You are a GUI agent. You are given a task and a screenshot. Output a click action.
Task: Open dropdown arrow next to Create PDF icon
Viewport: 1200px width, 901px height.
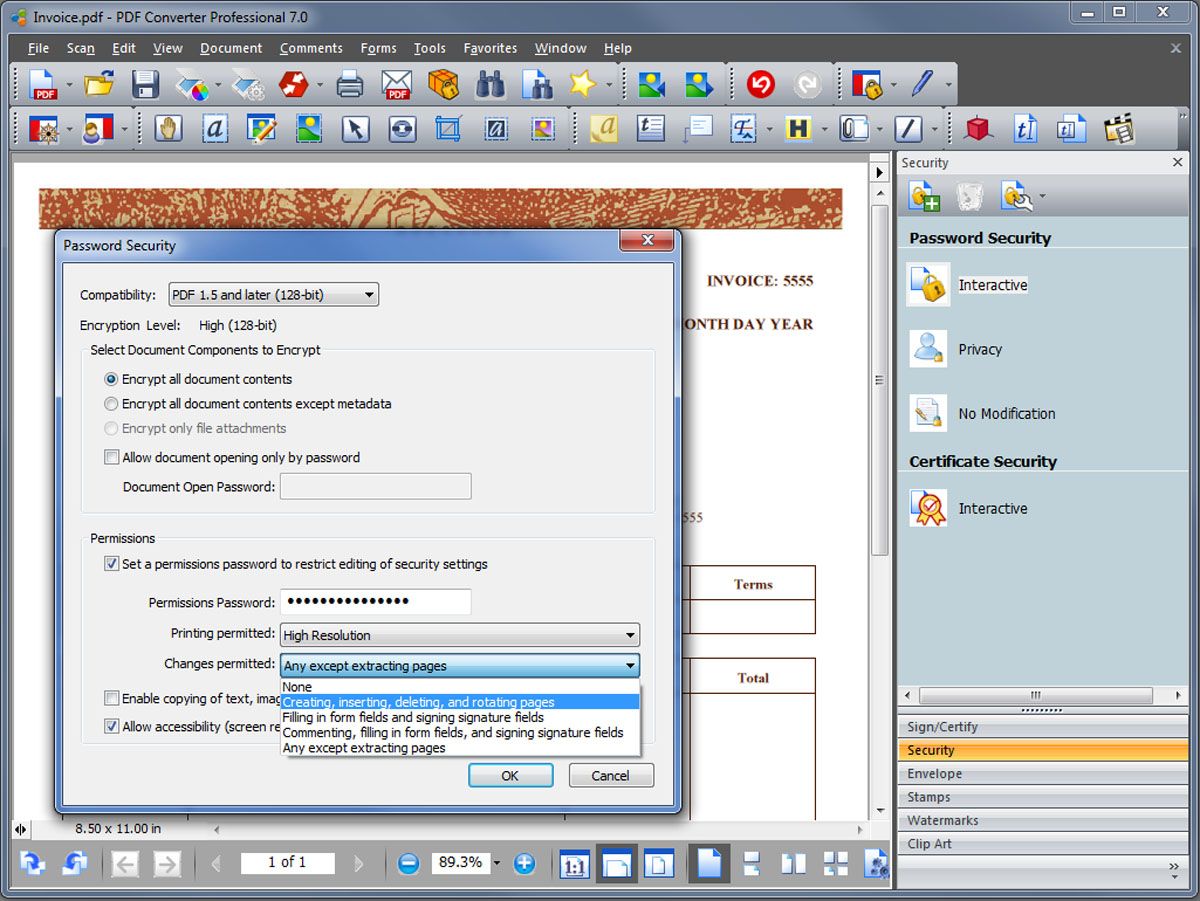[x=69, y=84]
